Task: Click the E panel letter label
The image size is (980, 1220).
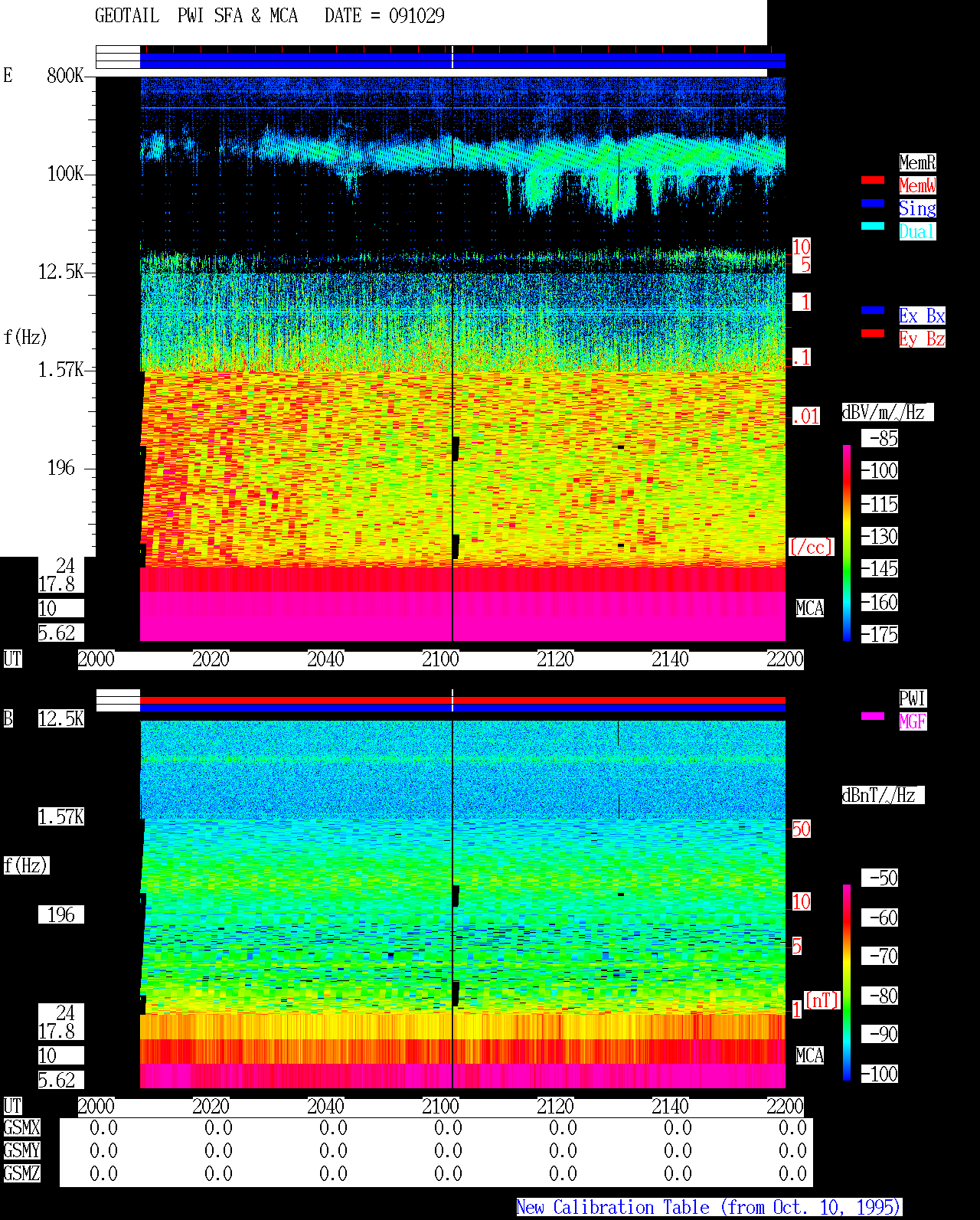Action: pyautogui.click(x=8, y=75)
